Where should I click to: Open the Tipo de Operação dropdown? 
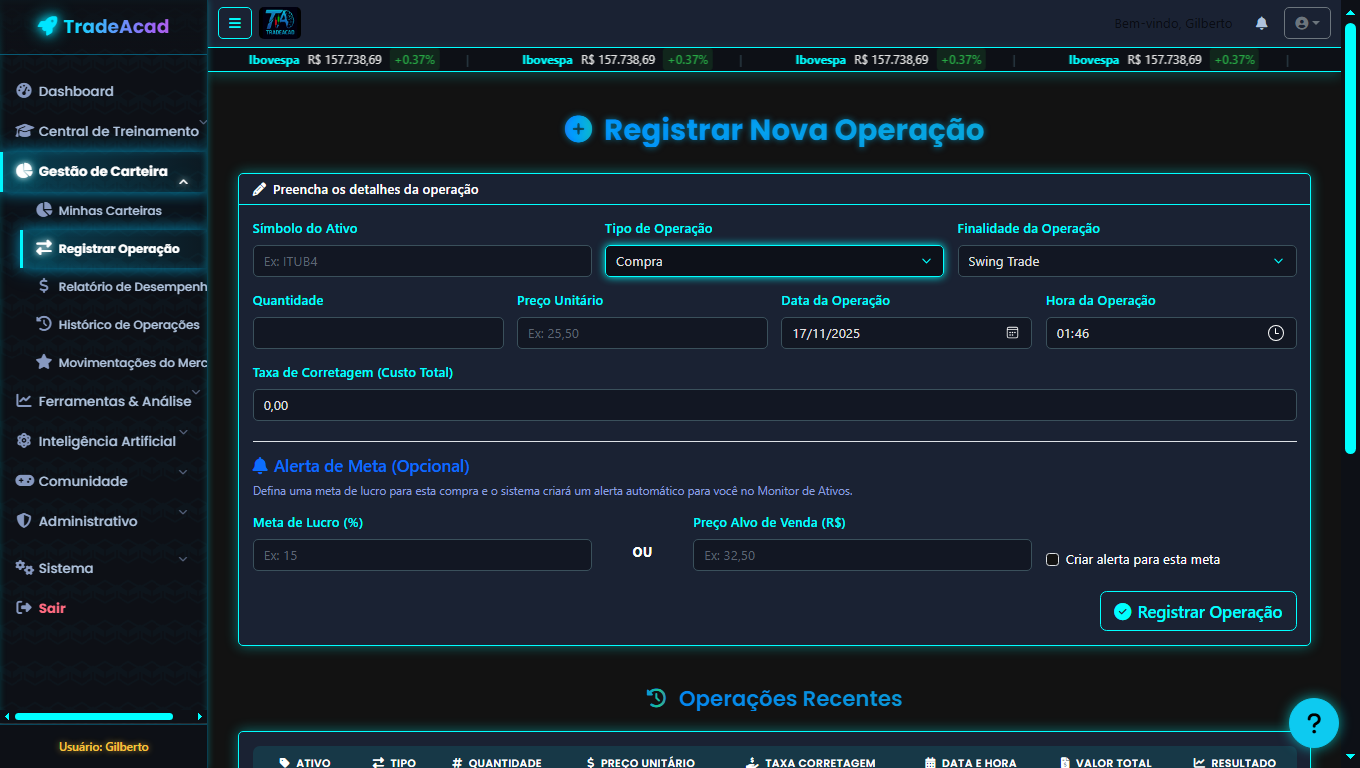click(x=773, y=260)
